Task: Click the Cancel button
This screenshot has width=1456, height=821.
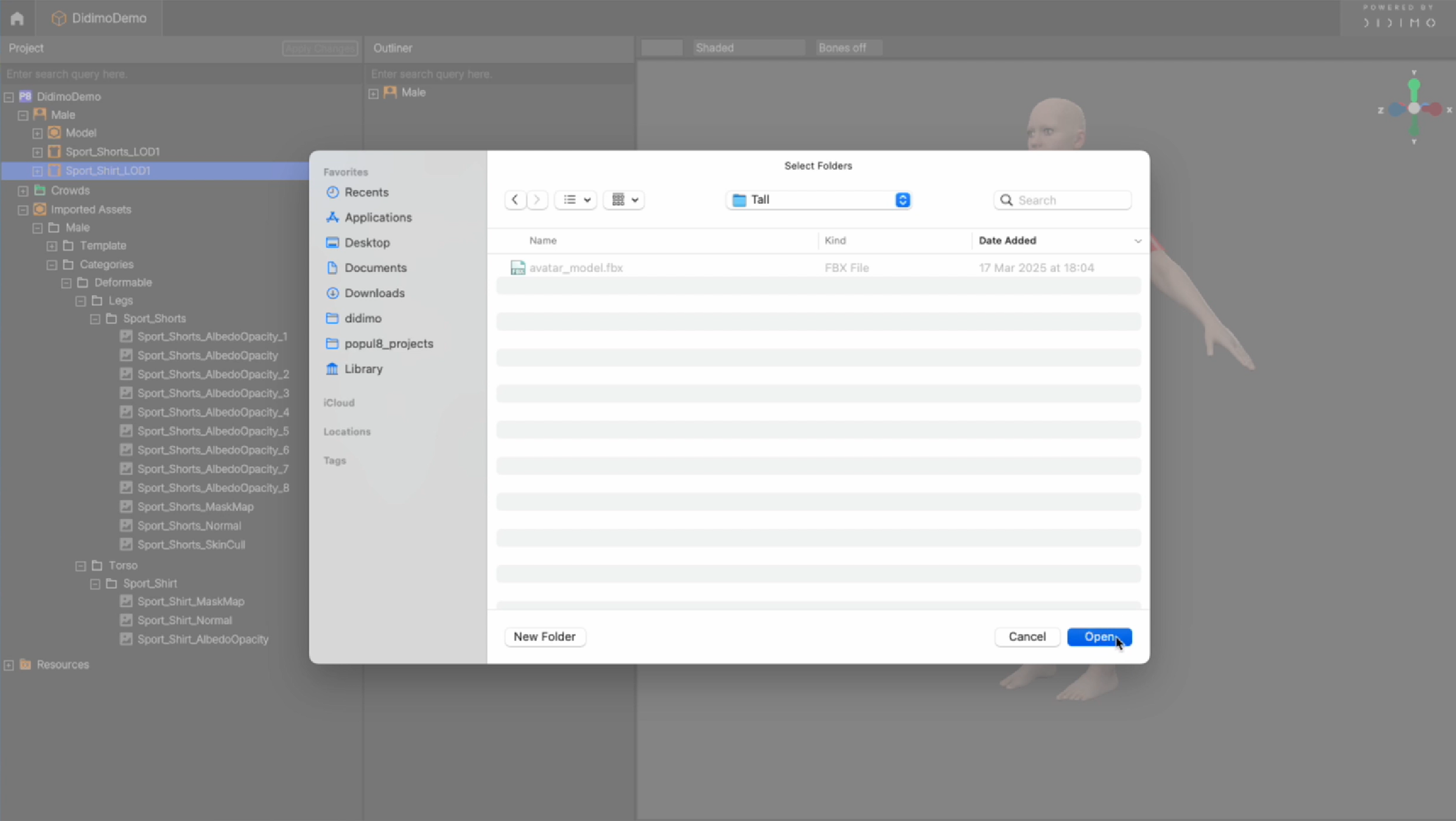Action: 1027,637
